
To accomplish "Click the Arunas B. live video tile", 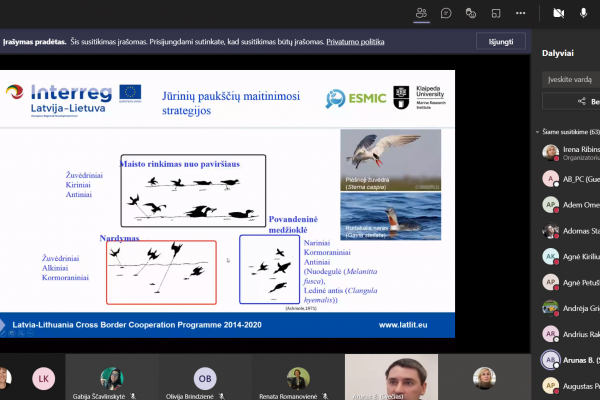I will [391, 377].
